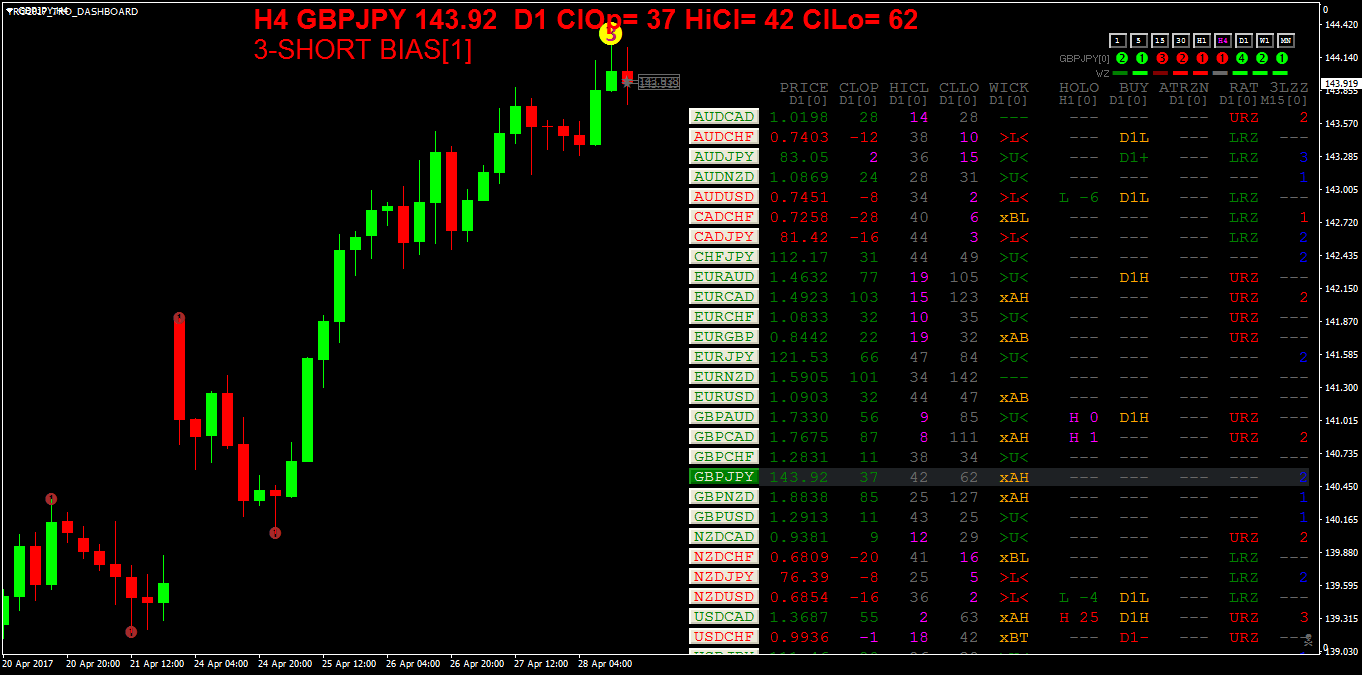This screenshot has width=1362, height=675.
Task: Open the AUDCHF symbol button
Action: click(724, 137)
